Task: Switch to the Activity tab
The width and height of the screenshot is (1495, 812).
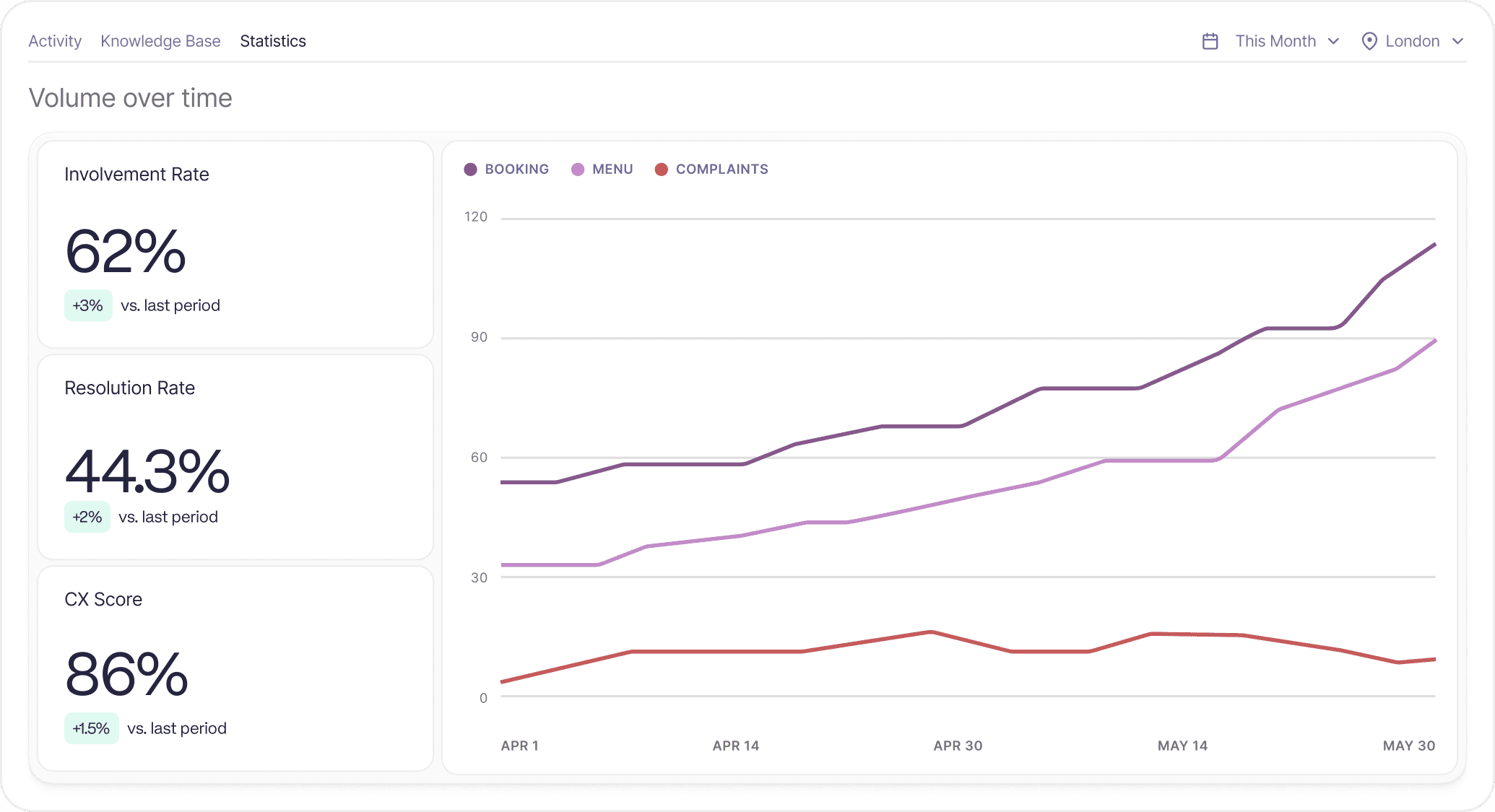Action: tap(55, 41)
